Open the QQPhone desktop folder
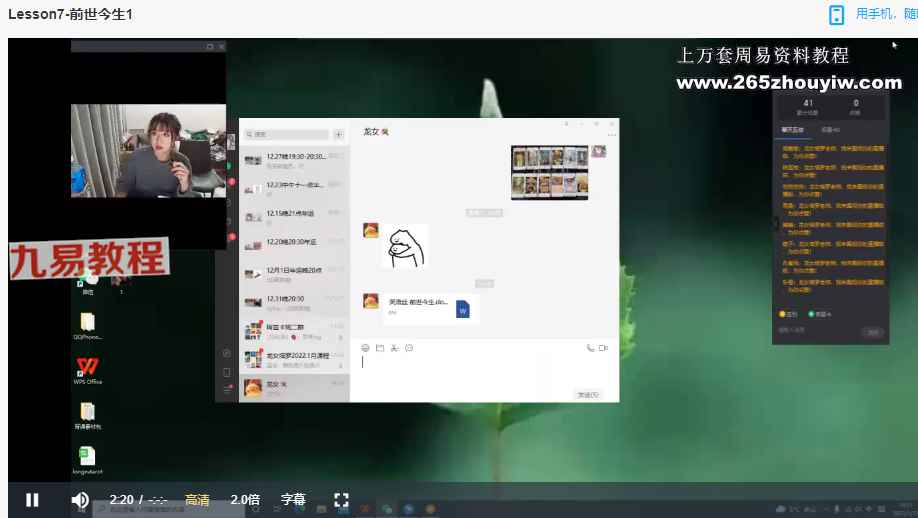 pos(87,326)
